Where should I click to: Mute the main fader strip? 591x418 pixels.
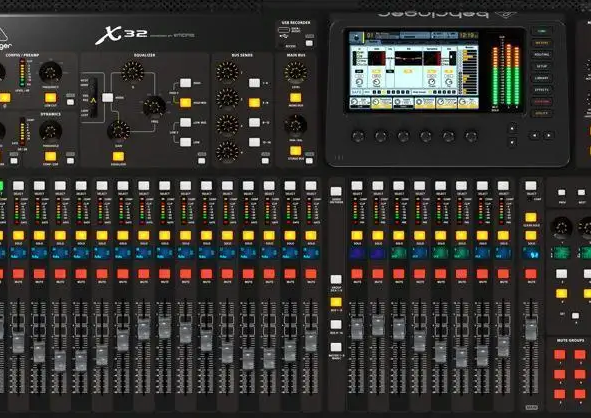coord(531,274)
